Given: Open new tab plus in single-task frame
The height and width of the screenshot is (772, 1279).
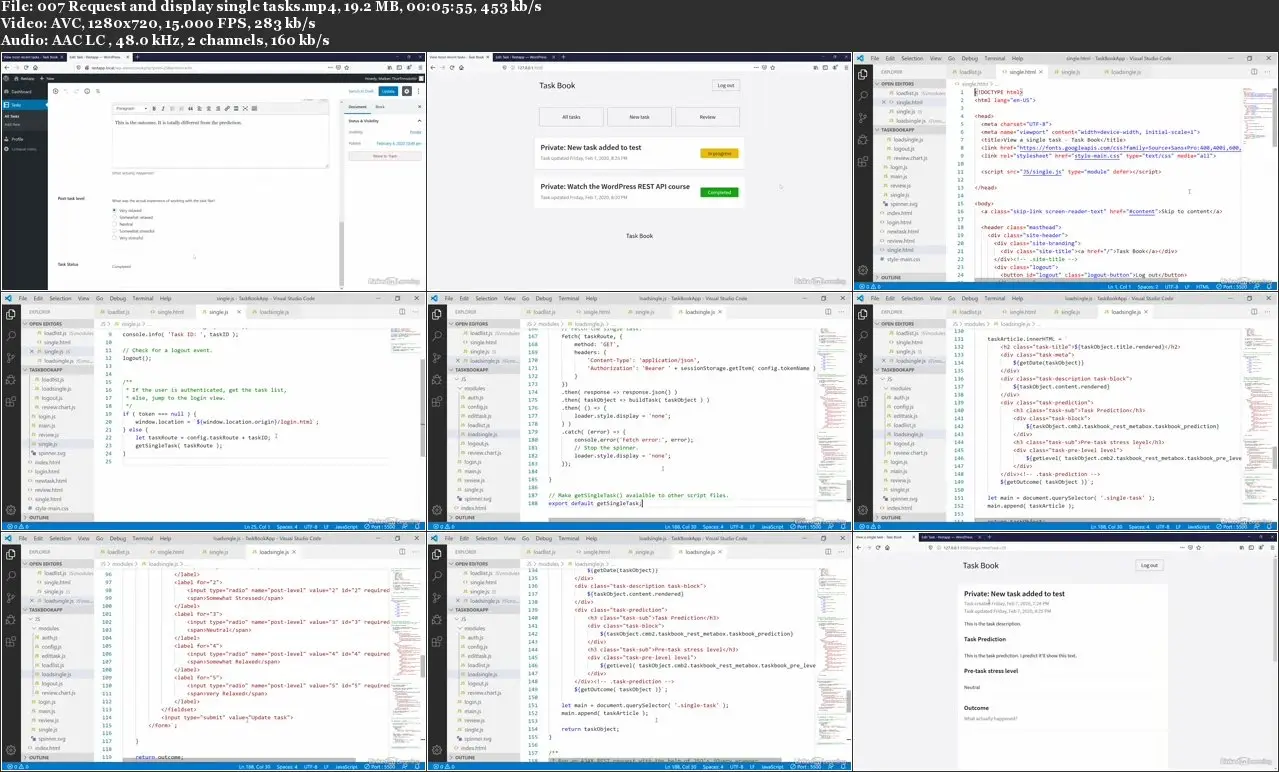Looking at the screenshot, I should 989,537.
